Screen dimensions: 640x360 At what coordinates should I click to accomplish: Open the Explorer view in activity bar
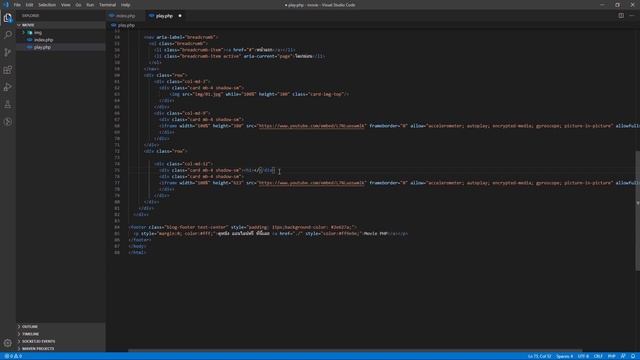tap(8, 18)
